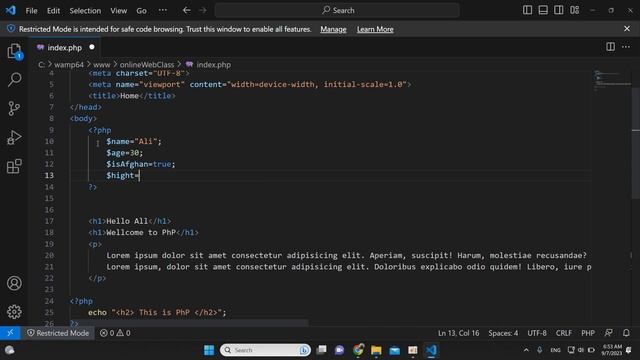Click the $isAfghan=true code line

(x=140, y=164)
